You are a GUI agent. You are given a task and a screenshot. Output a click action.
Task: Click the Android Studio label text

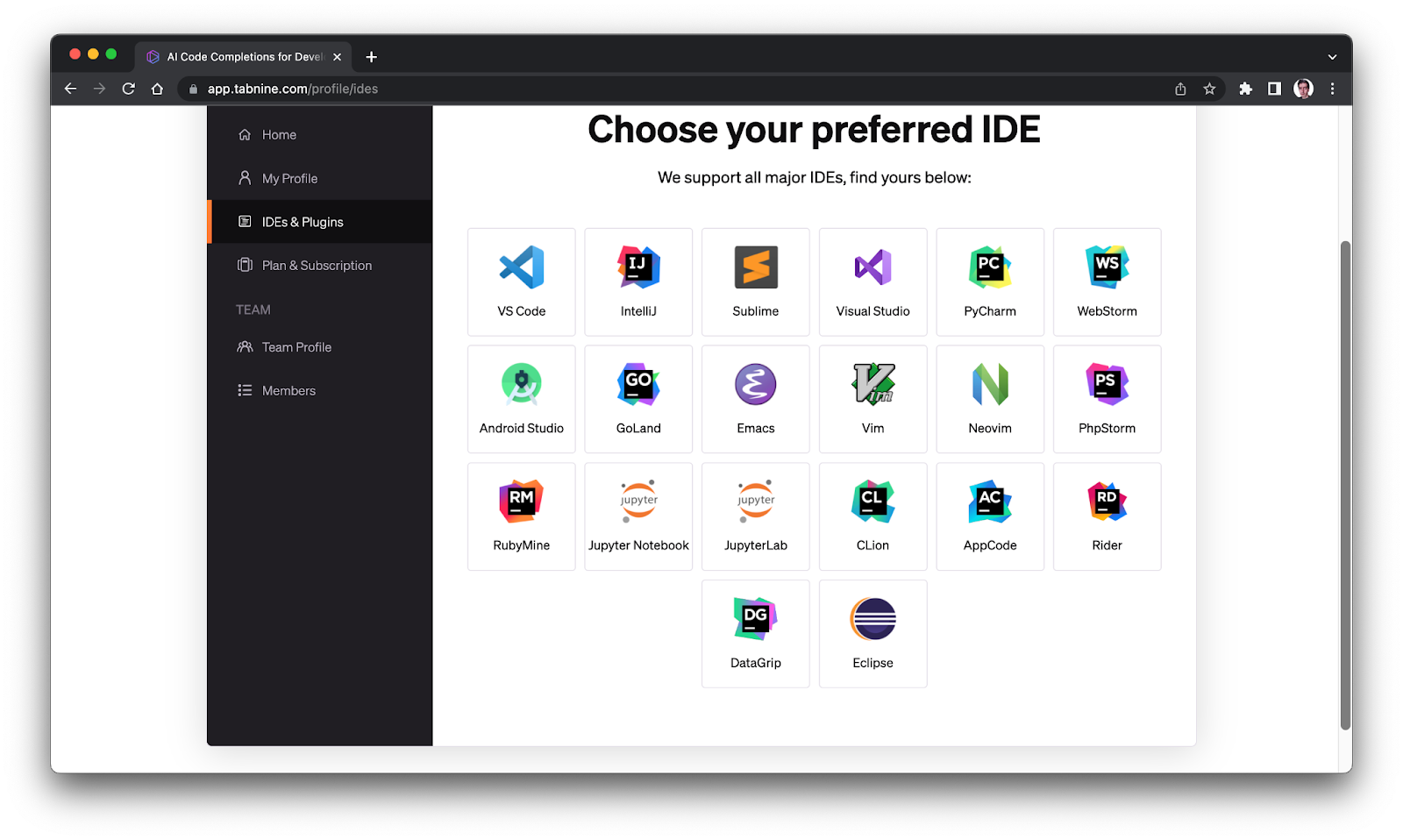(522, 428)
